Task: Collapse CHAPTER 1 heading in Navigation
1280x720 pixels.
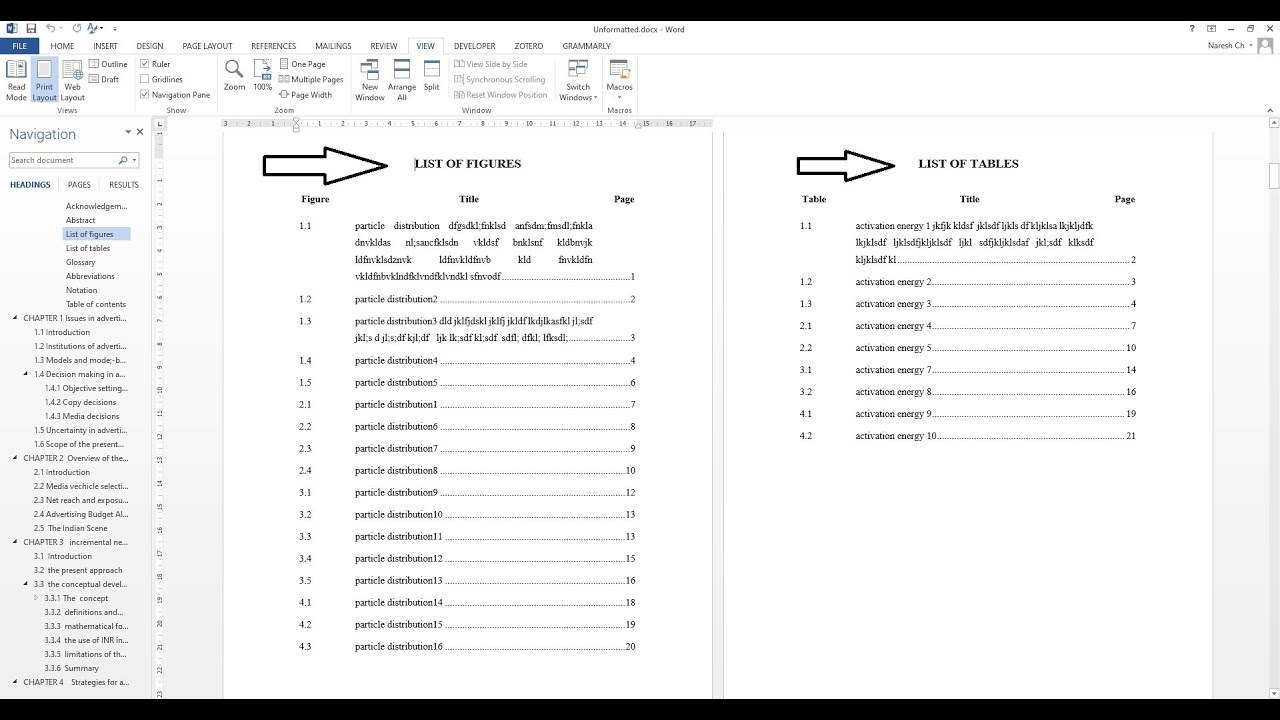Action: click(x=15, y=318)
